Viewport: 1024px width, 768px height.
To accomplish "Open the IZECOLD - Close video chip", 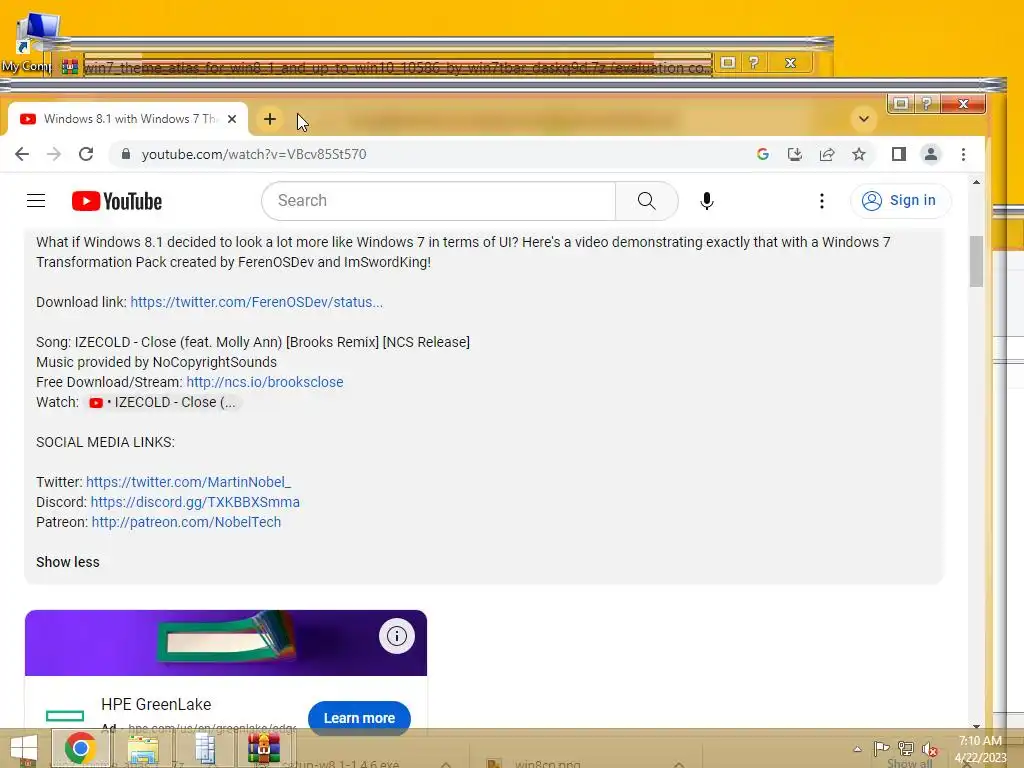I will (x=163, y=402).
